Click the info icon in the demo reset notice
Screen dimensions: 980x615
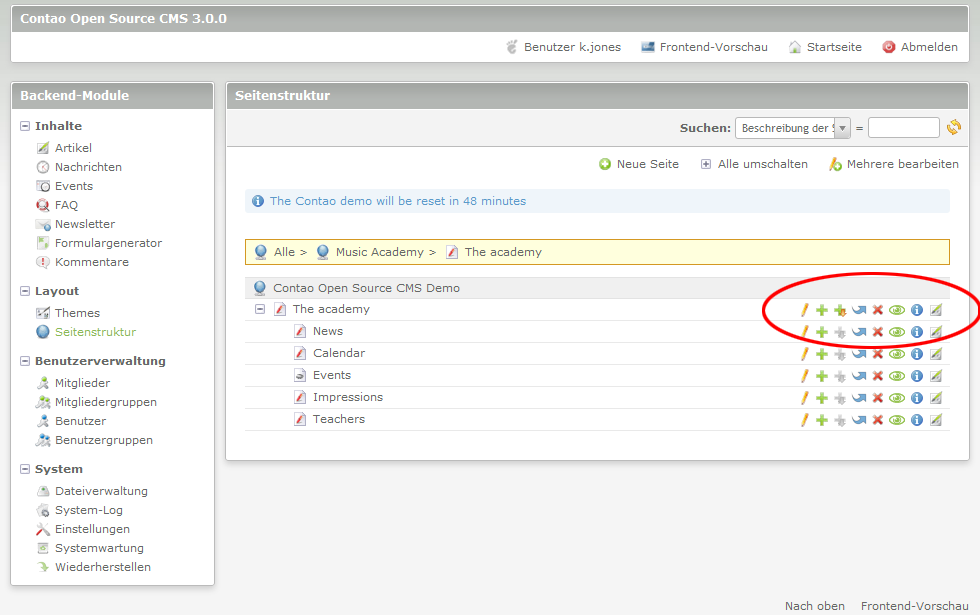258,201
